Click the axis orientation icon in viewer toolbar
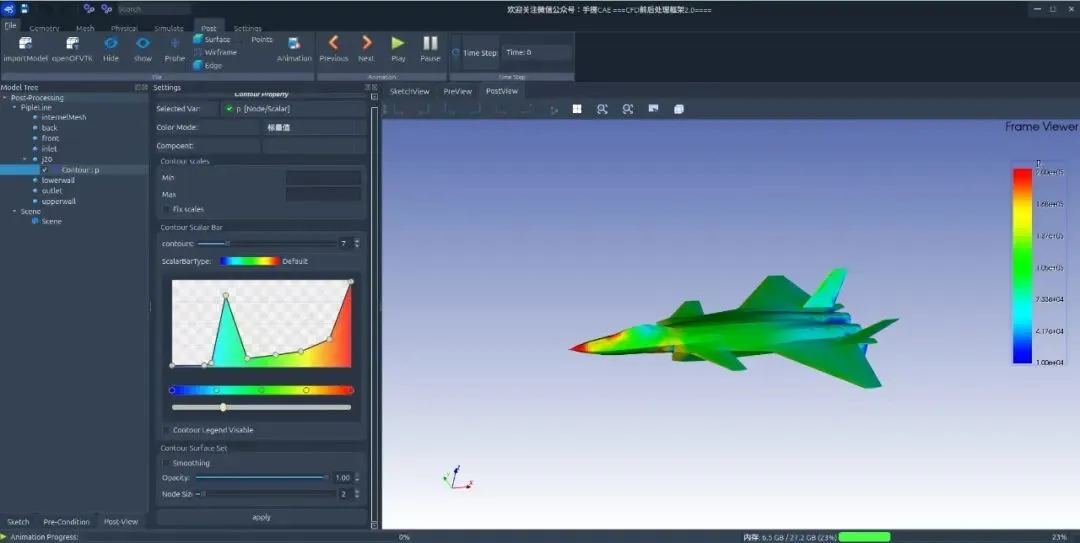The width and height of the screenshot is (1080, 543). tap(553, 110)
